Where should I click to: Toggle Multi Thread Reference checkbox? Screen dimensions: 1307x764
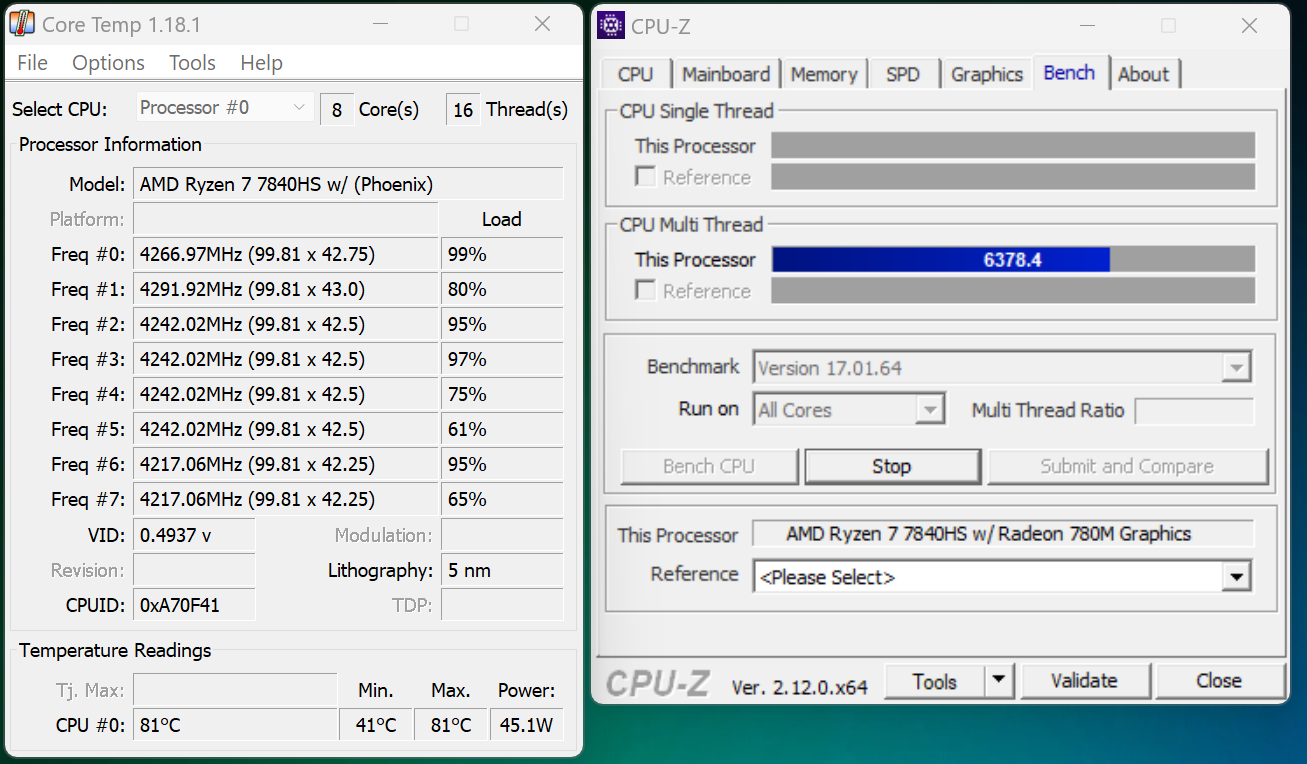[x=646, y=291]
